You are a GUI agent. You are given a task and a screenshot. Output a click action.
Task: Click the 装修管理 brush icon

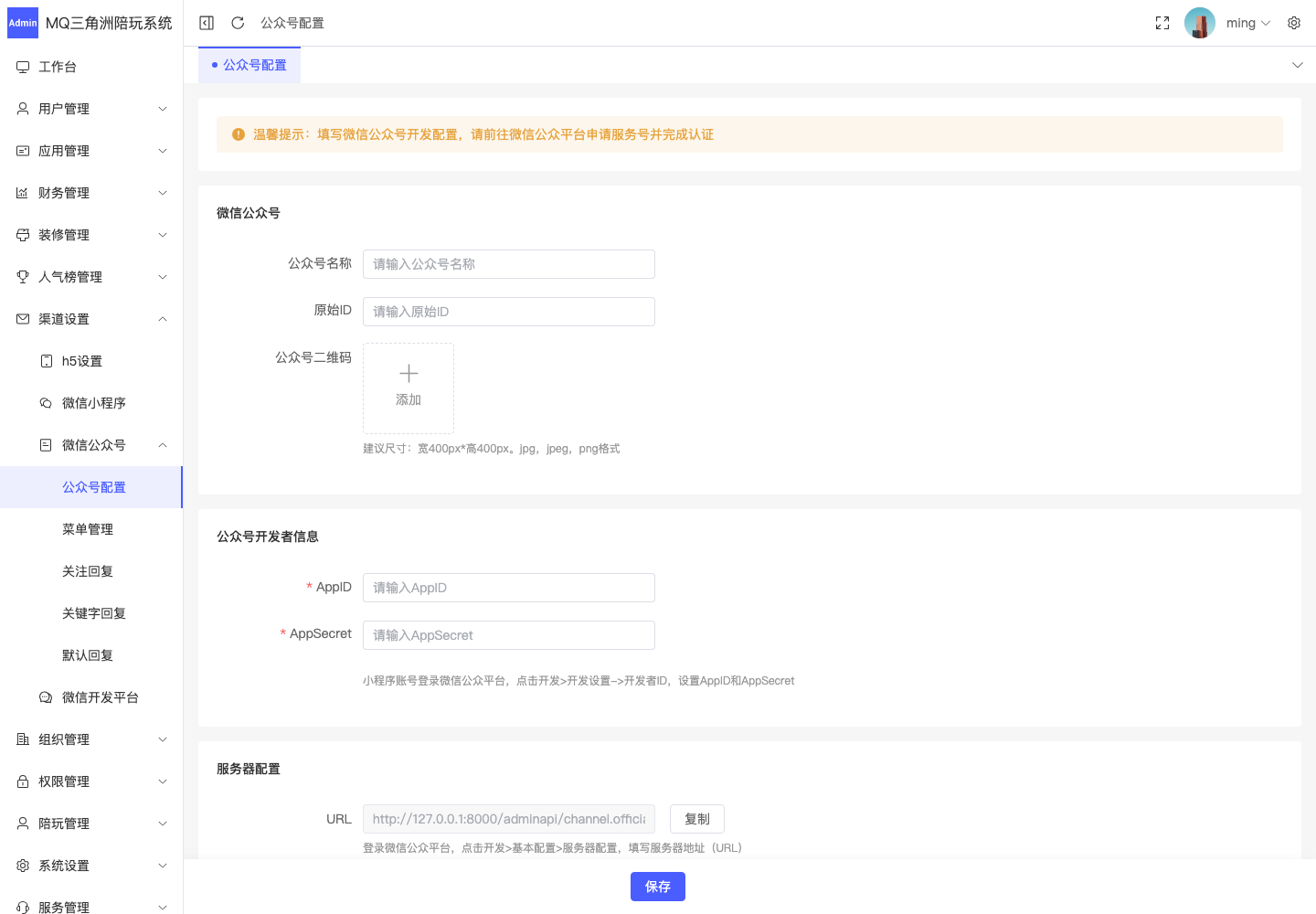point(23,235)
